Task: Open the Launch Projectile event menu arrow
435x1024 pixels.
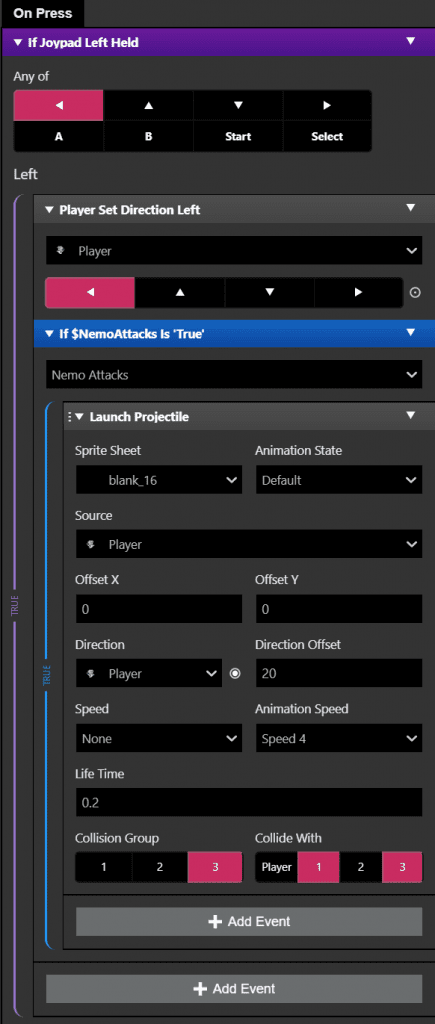Action: (x=411, y=415)
